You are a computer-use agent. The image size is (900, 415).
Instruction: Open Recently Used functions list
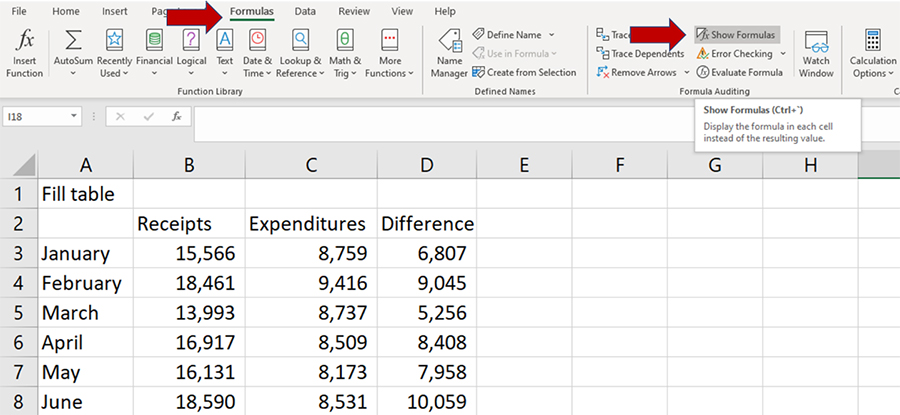pyautogui.click(x=114, y=53)
